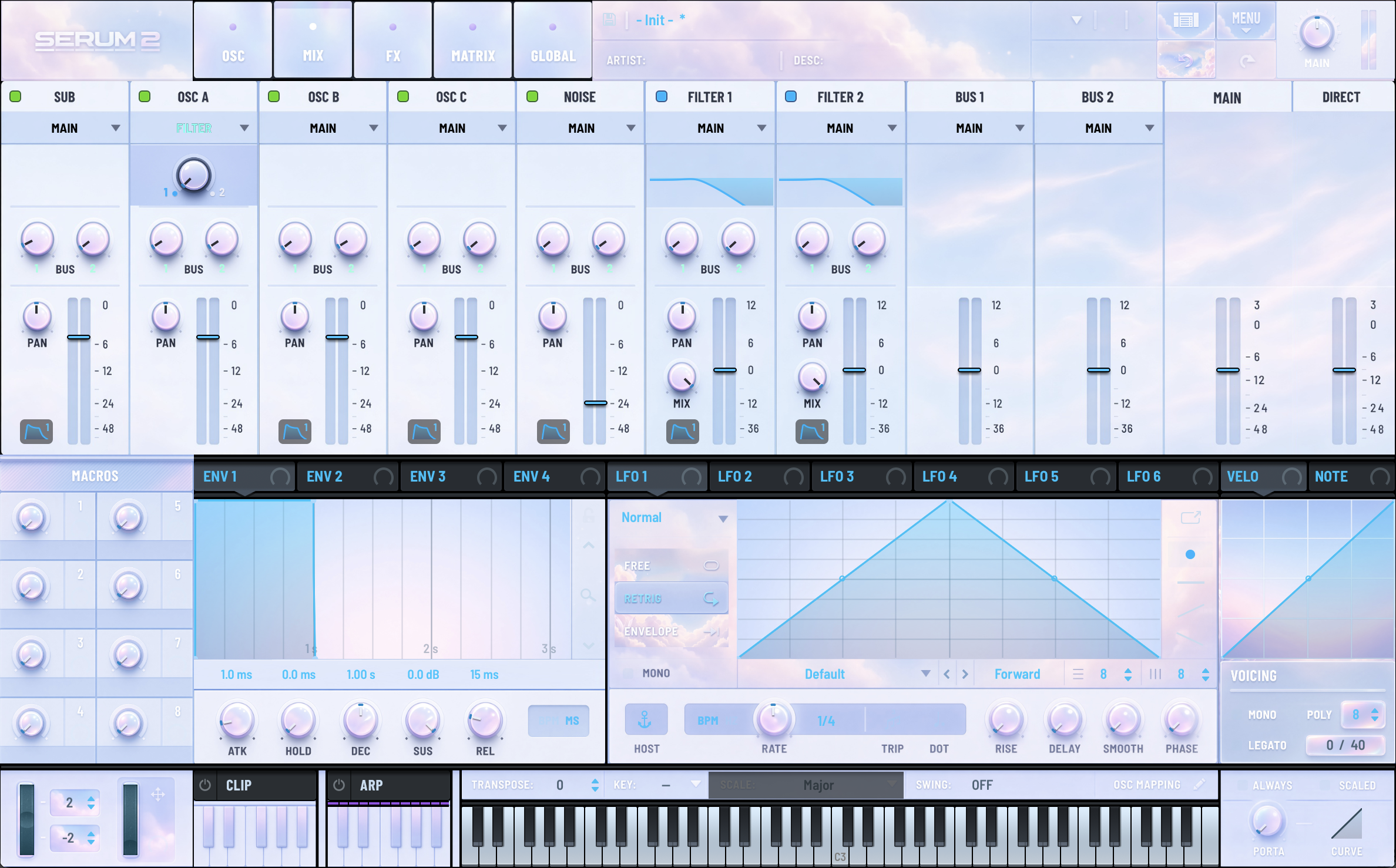Screen dimensions: 1396x868
Task: Click the NOISE channel level fader handle
Action: [595, 403]
